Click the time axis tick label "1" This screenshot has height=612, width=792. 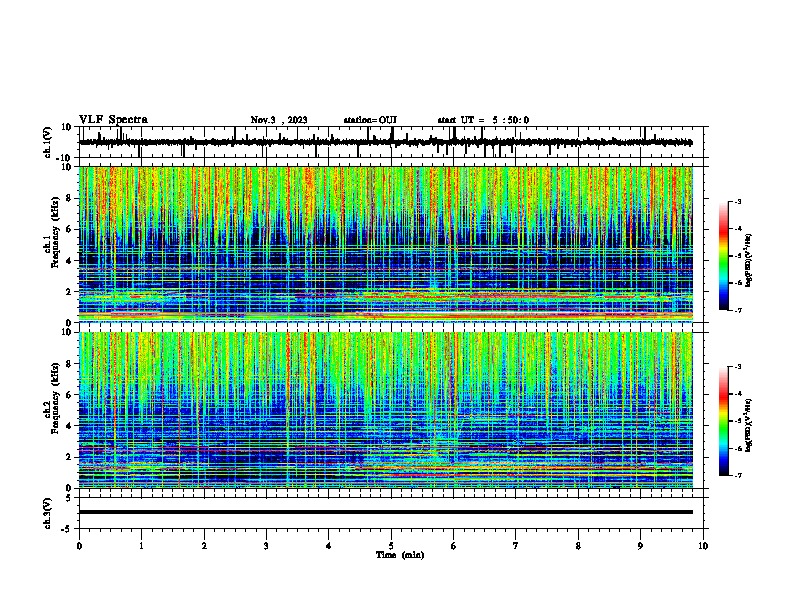[x=141, y=546]
